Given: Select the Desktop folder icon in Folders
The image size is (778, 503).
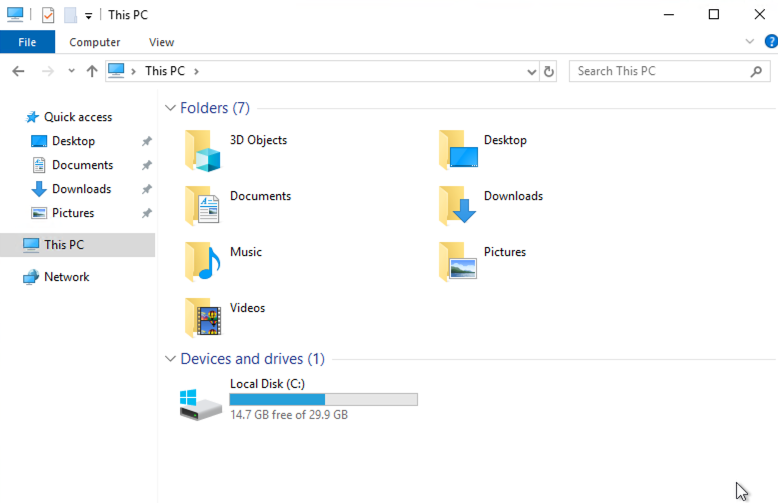Looking at the screenshot, I should click(458, 149).
